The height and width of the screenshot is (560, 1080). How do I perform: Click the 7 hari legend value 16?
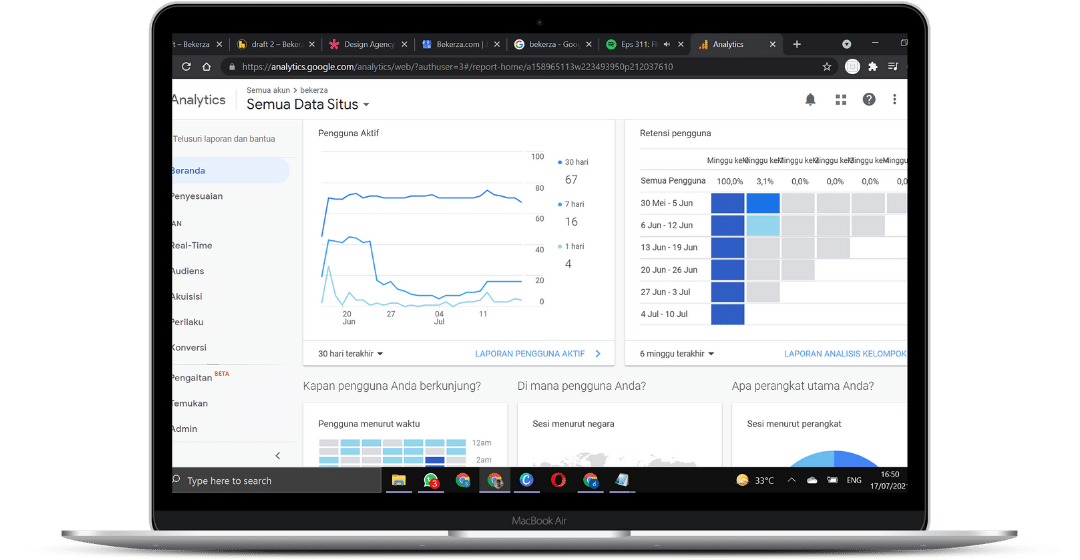pos(571,222)
